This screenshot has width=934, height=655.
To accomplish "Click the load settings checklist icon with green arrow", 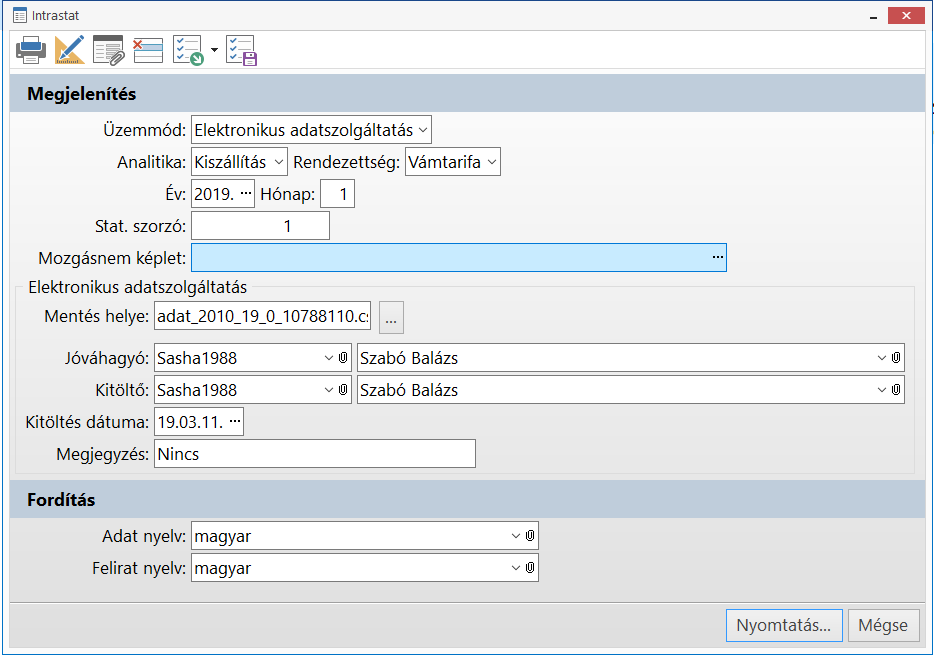I will (188, 49).
